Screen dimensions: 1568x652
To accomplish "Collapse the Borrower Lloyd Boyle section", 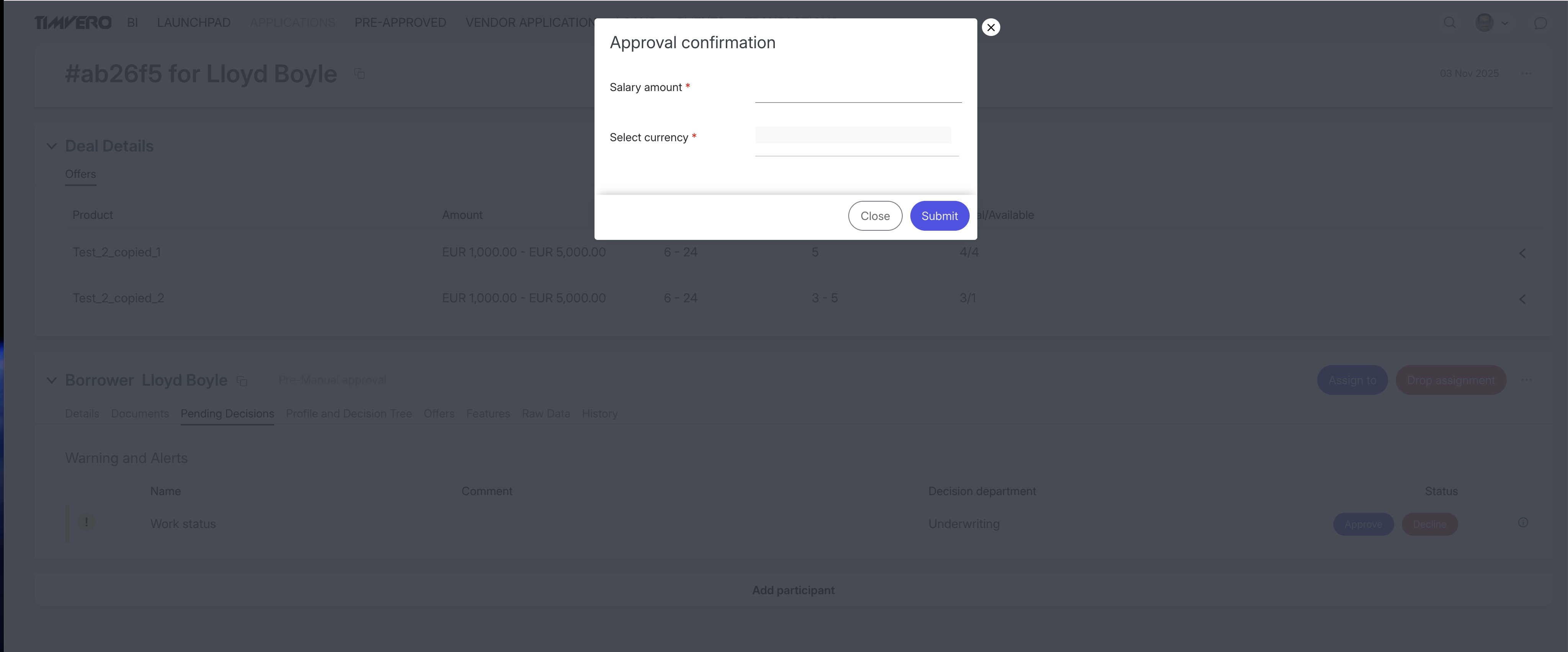I will (x=52, y=380).
